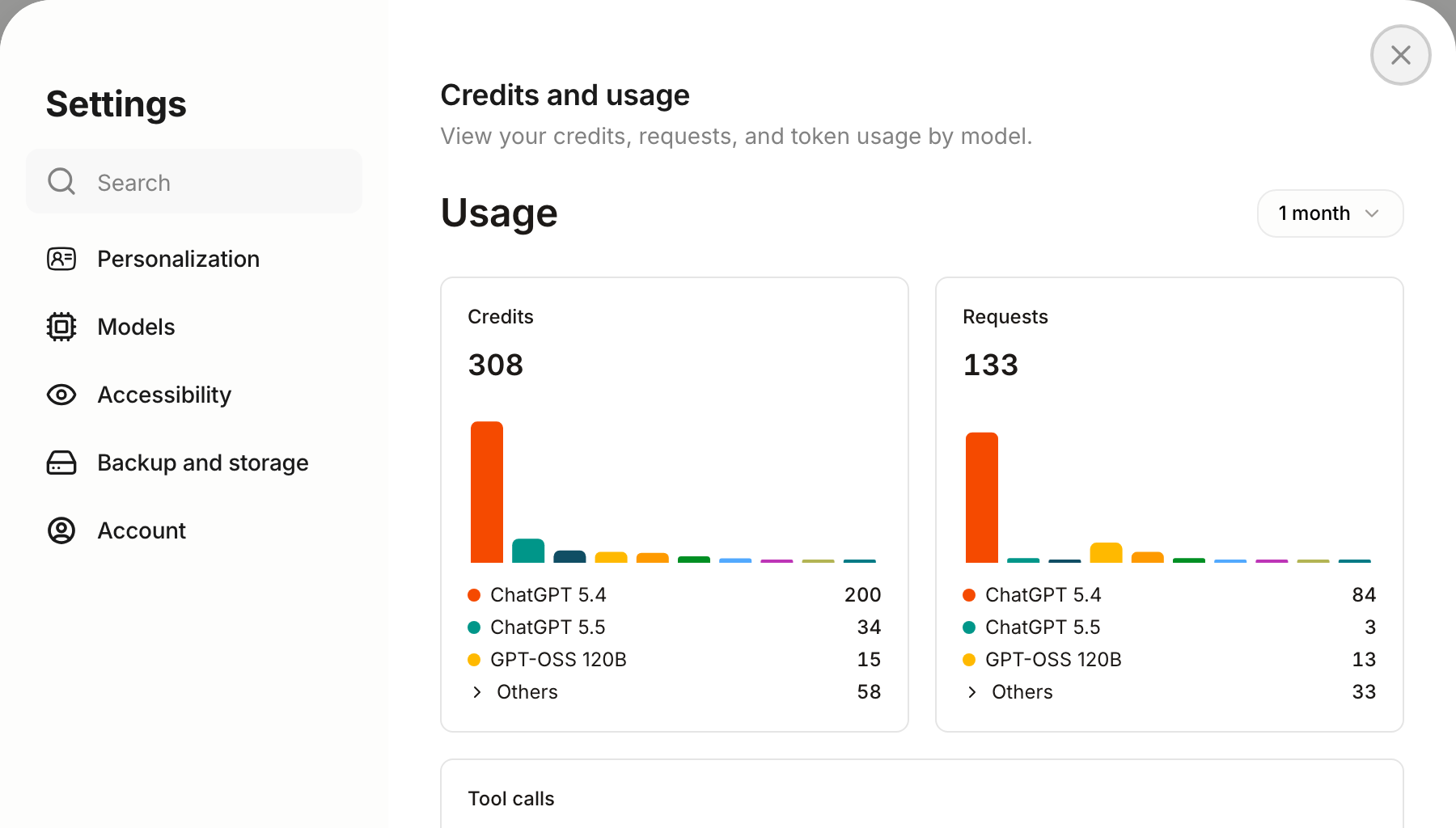Click the yellow GPT-OSS 120B dot in Requests legend
This screenshot has height=828, width=1456.
pos(969,660)
